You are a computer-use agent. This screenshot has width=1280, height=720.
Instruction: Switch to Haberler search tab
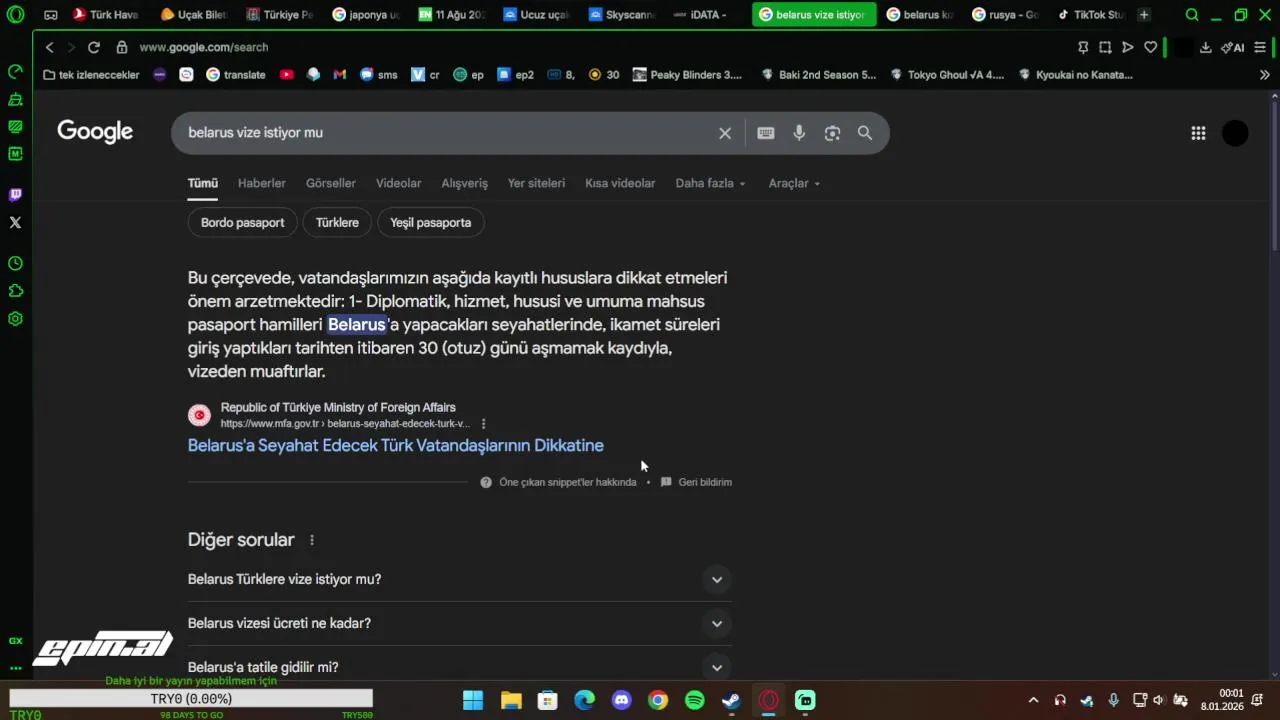(262, 183)
